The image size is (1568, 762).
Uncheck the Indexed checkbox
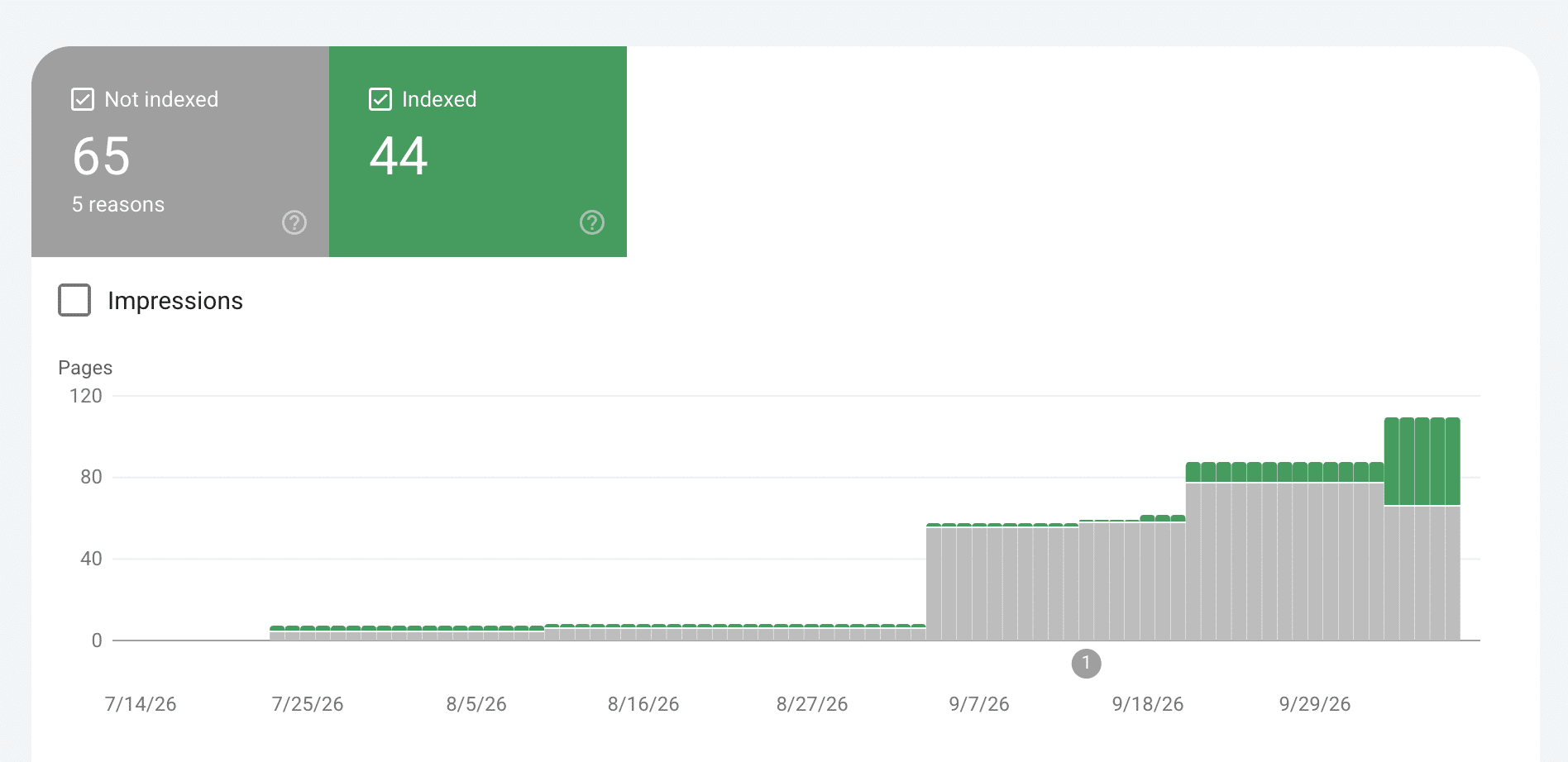coord(380,99)
